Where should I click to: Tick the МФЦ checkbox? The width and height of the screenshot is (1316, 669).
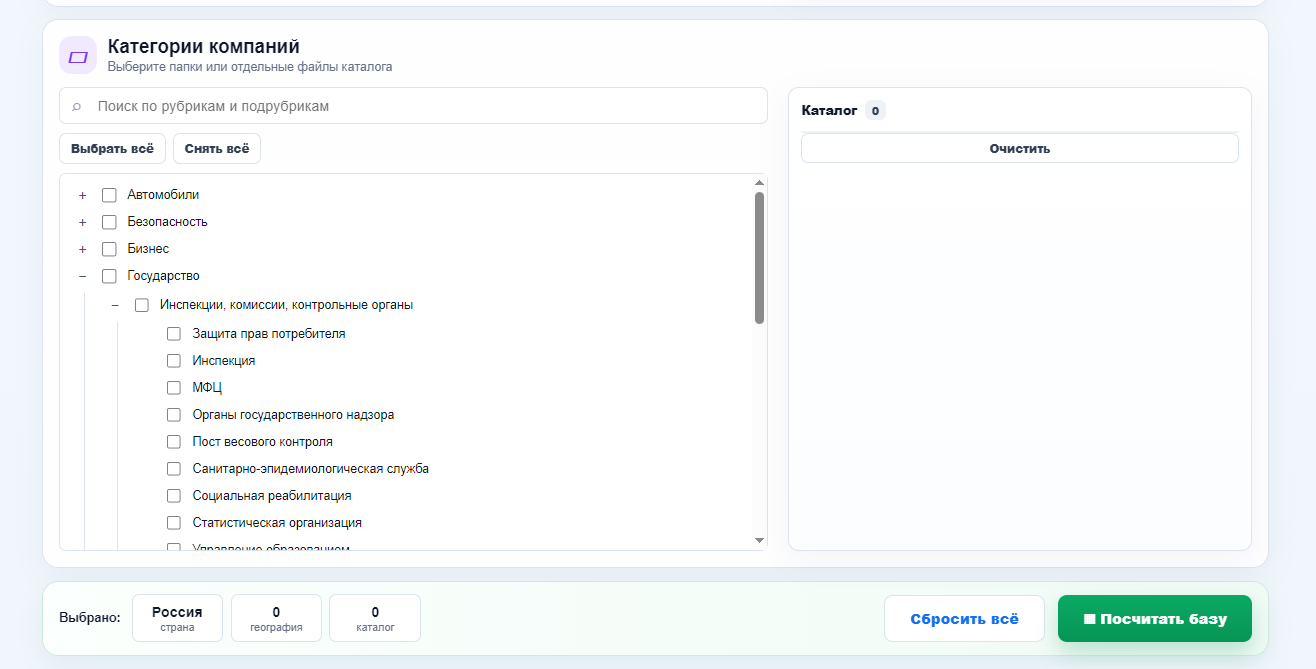[x=174, y=388]
